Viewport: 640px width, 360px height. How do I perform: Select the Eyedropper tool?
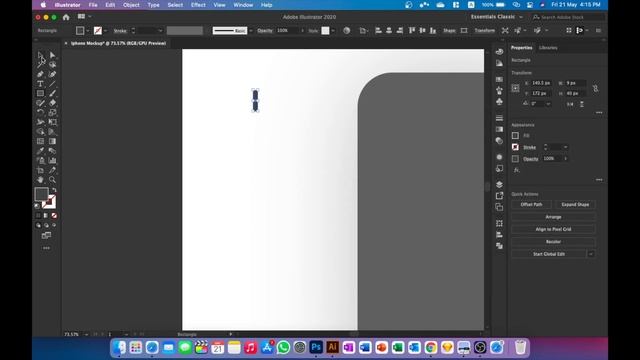point(40,151)
